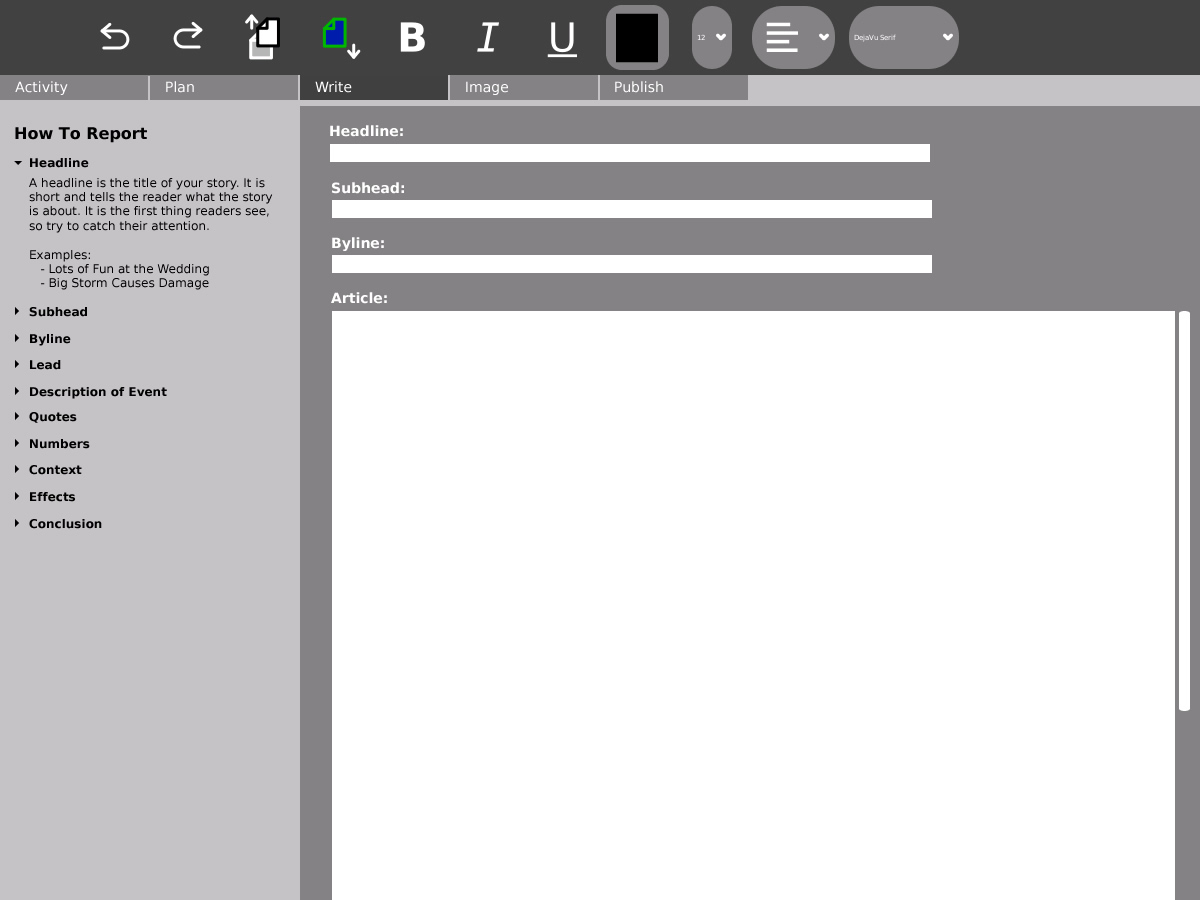The image size is (1200, 900).
Task: Switch to the Image tab
Action: [524, 87]
